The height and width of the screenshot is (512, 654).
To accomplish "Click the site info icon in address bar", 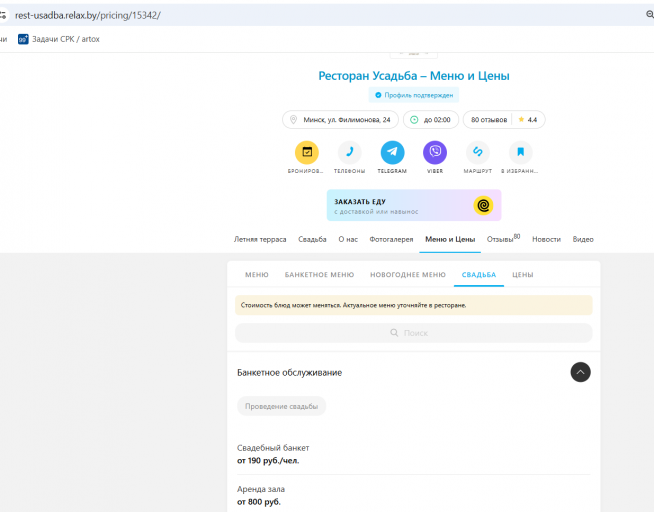I will [3, 15].
